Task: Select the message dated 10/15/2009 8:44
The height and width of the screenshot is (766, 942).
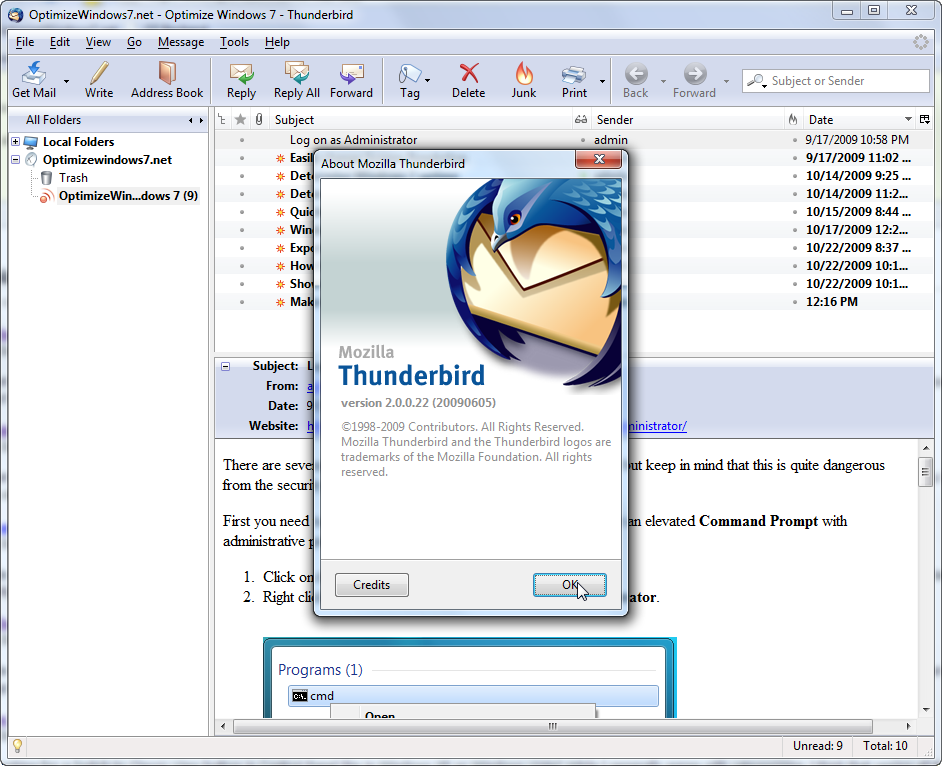Action: tap(858, 211)
